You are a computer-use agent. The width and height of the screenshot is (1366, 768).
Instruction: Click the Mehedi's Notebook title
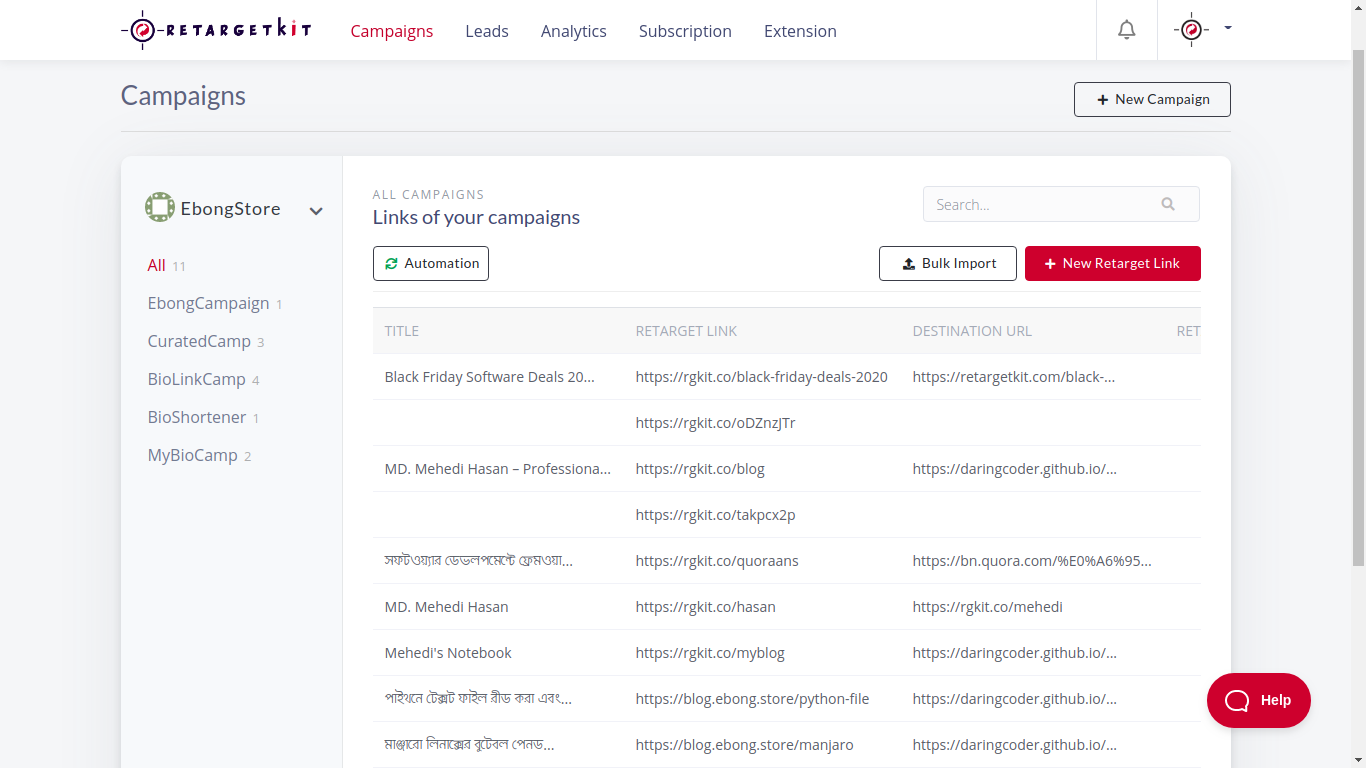(x=448, y=653)
